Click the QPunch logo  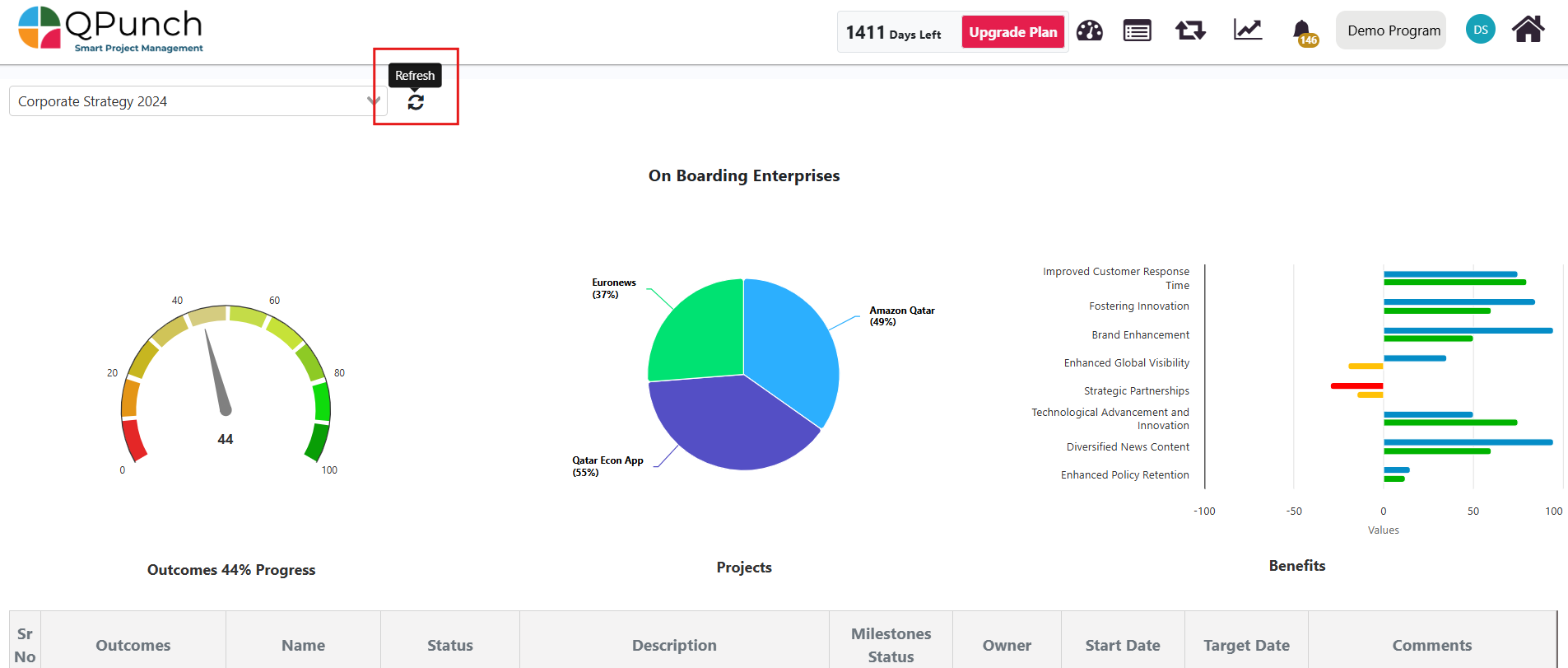[x=110, y=30]
